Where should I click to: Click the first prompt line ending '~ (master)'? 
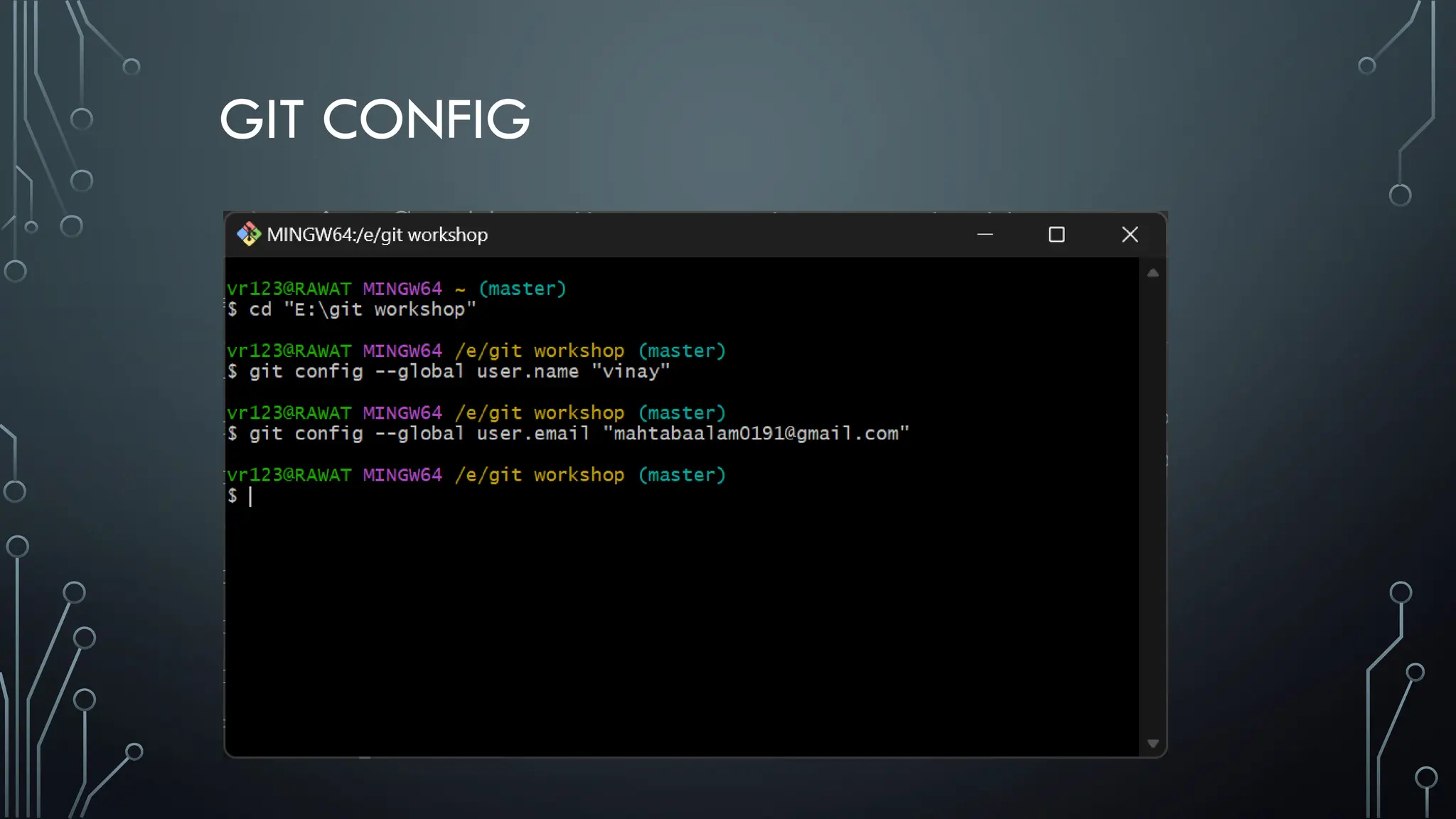click(x=396, y=289)
